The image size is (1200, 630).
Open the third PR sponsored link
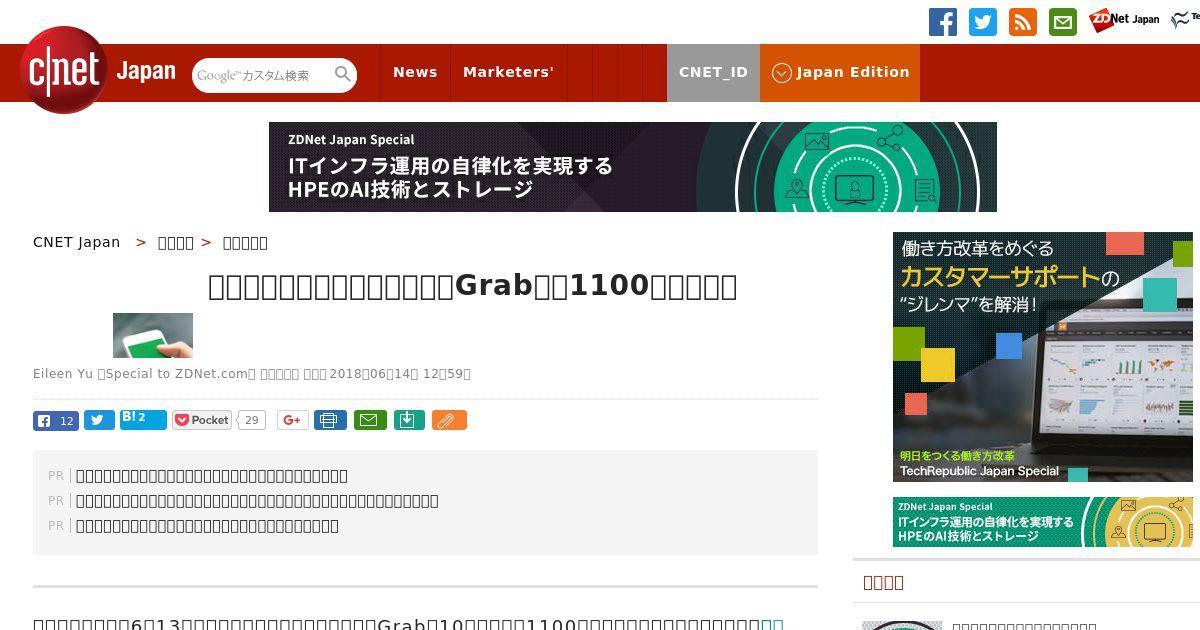coord(207,526)
